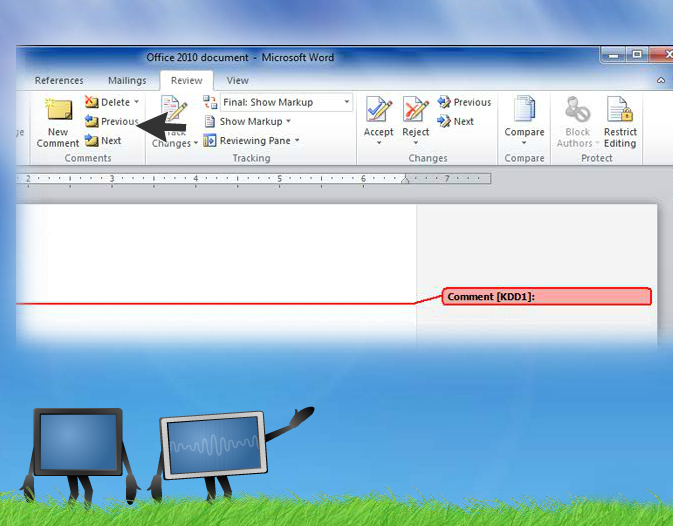This screenshot has height=526, width=673.
Task: Click the Block Authors icon
Action: point(577,110)
